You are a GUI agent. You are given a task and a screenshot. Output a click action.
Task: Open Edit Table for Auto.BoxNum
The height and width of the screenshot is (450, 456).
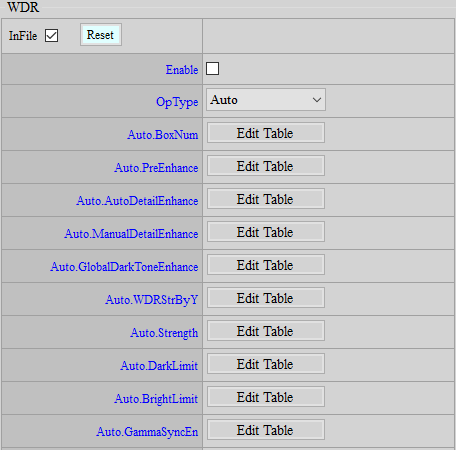point(266,133)
